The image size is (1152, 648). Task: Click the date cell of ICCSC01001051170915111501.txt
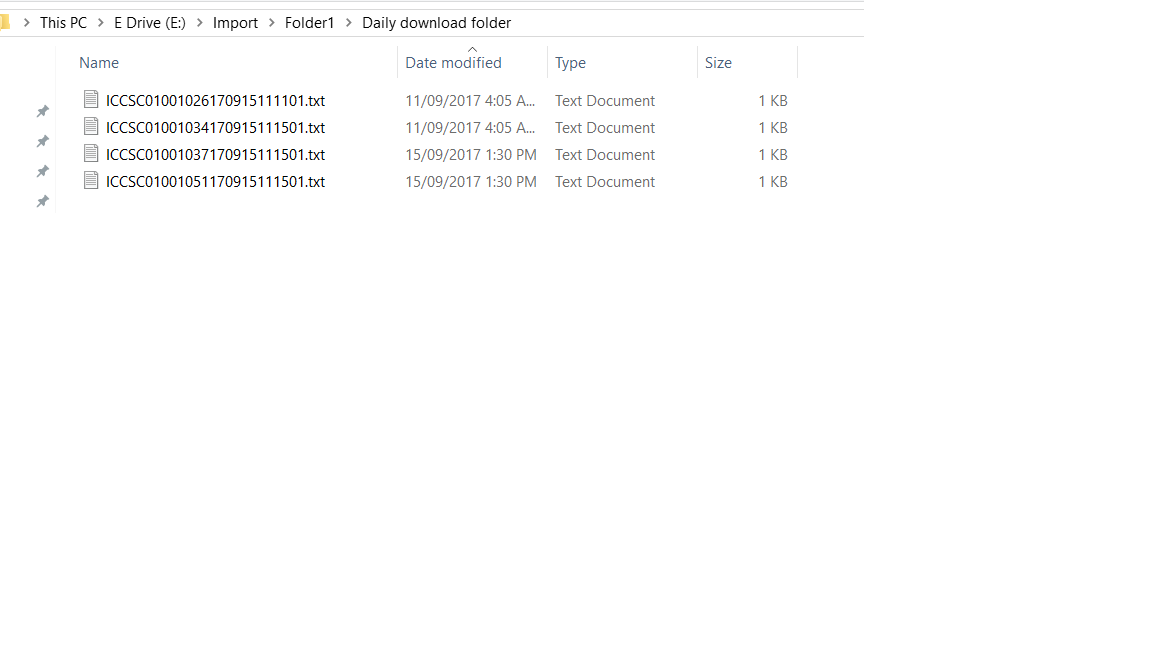471,181
